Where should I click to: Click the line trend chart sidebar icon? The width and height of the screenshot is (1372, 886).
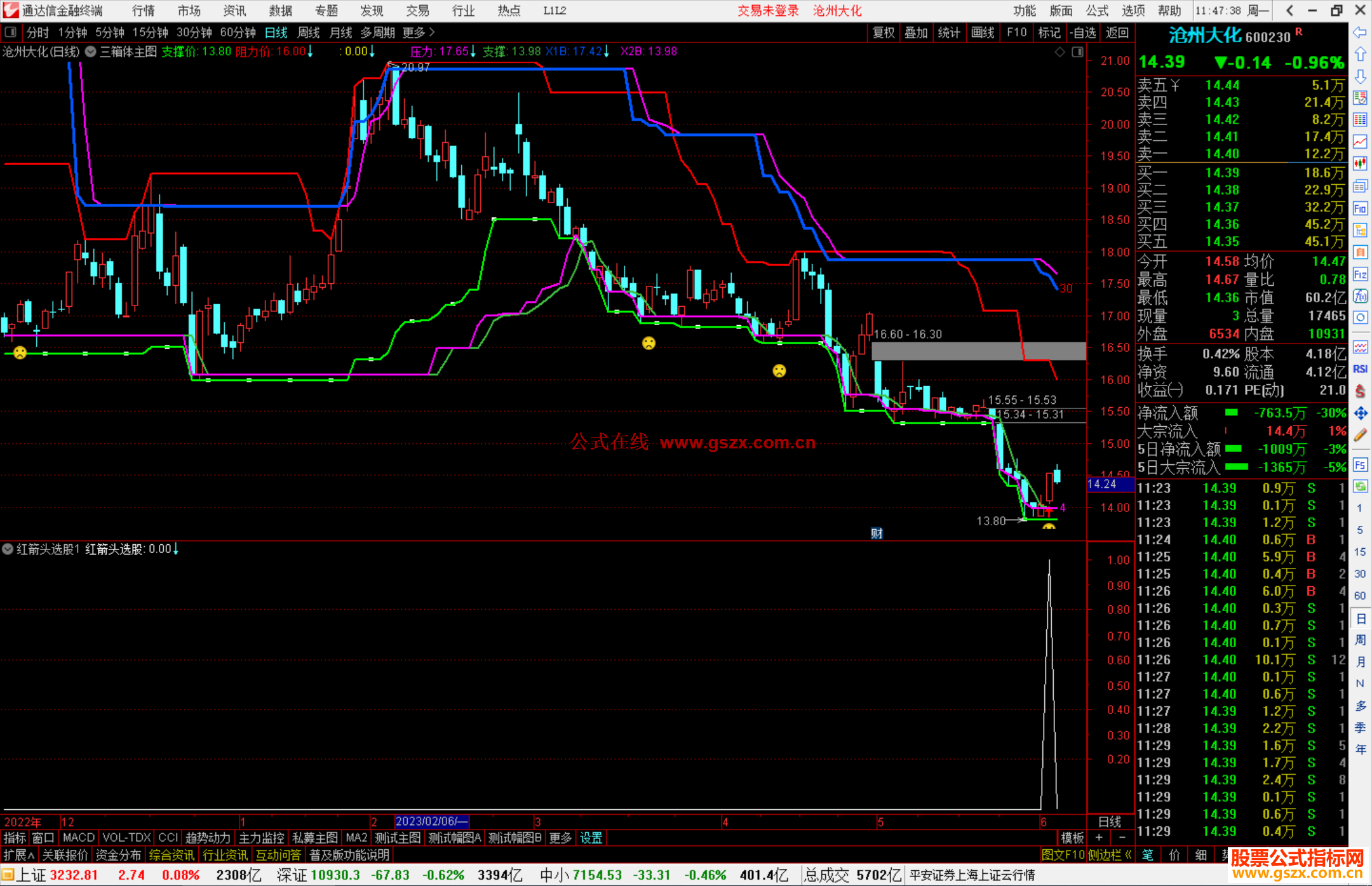(1360, 142)
